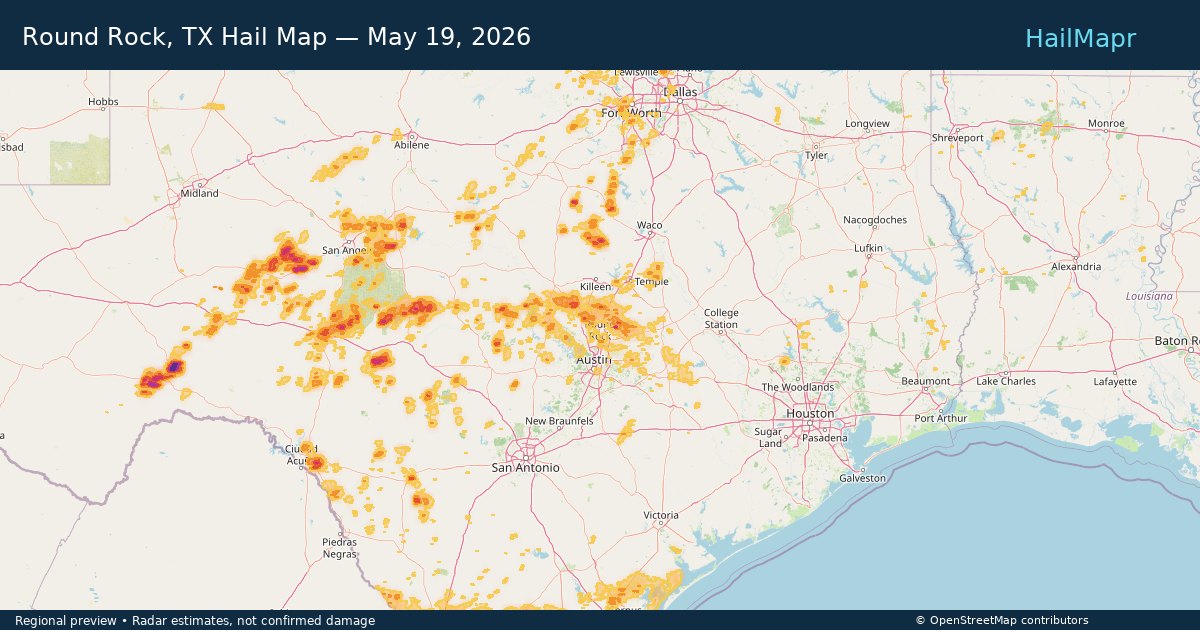The width and height of the screenshot is (1200, 630).
Task: Click the Fort Worth city label
Action: pos(631,113)
